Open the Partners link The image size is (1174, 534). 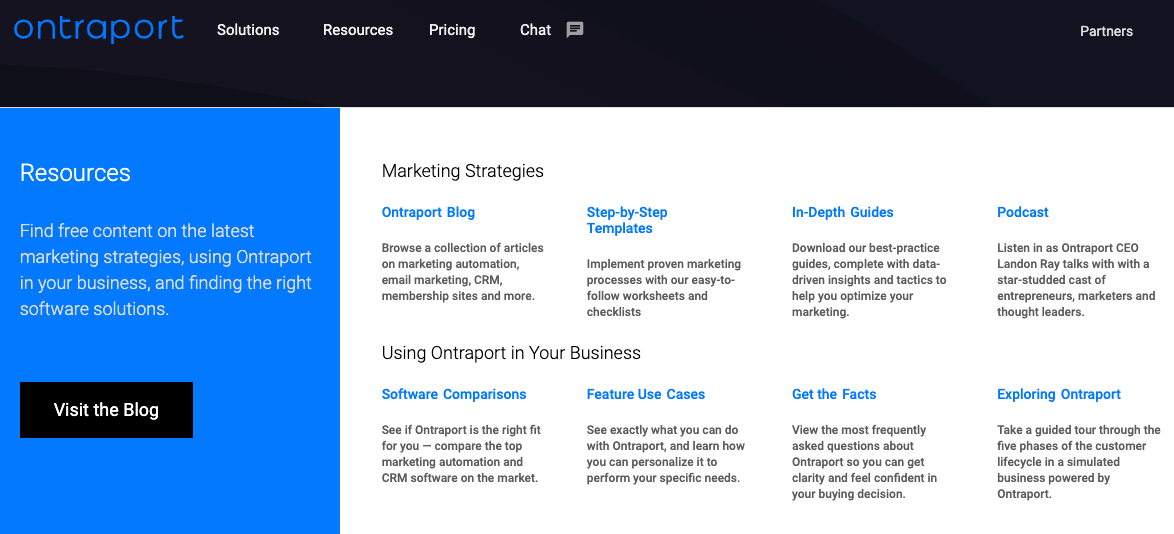(x=1106, y=31)
